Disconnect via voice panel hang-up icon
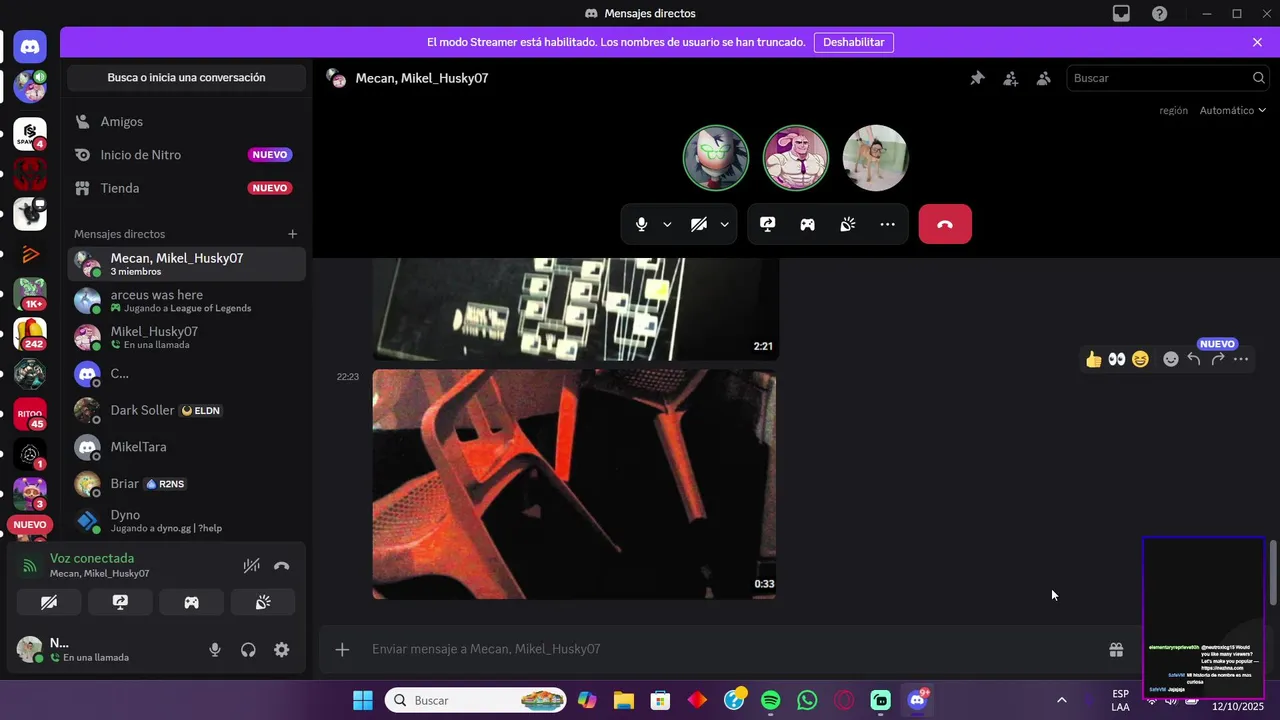1280x720 pixels. coord(282,566)
